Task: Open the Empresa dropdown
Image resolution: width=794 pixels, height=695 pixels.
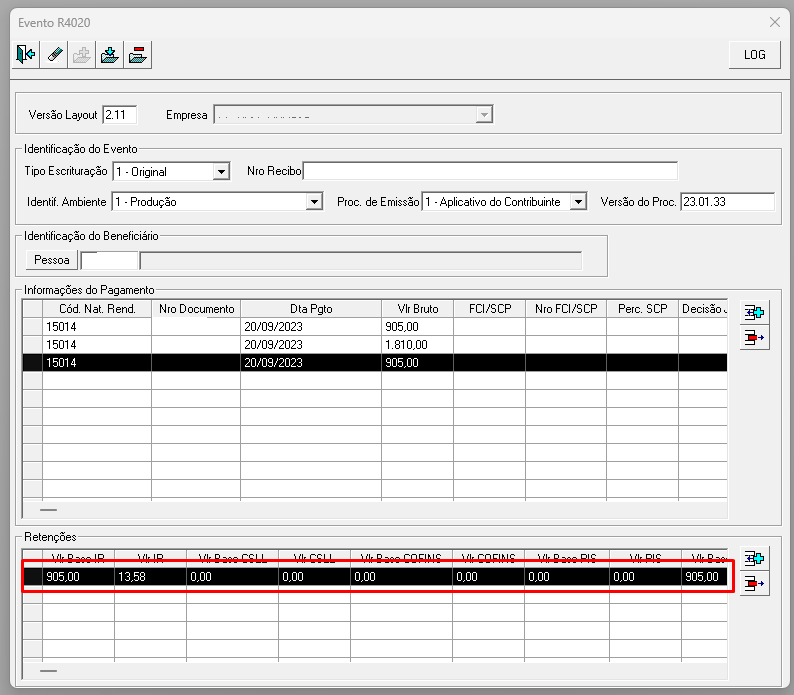Action: tap(484, 115)
